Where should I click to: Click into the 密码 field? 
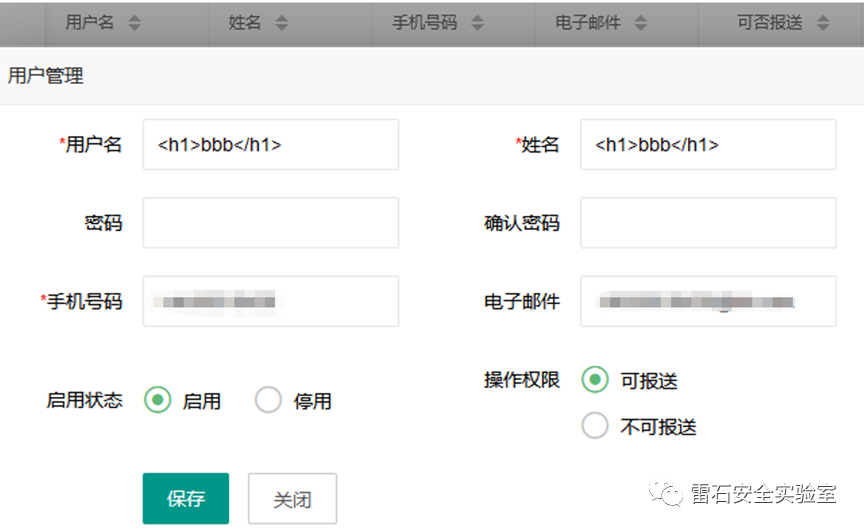[x=270, y=223]
